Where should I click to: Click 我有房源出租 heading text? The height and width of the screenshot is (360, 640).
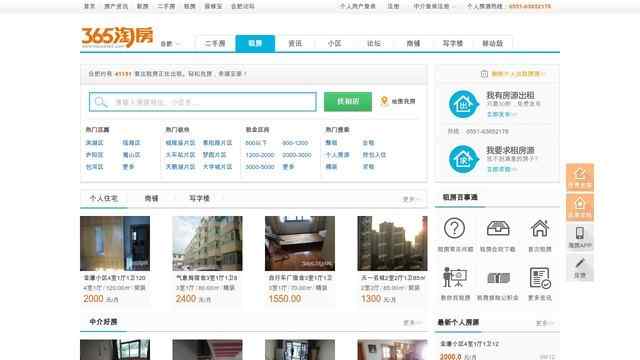coord(510,95)
